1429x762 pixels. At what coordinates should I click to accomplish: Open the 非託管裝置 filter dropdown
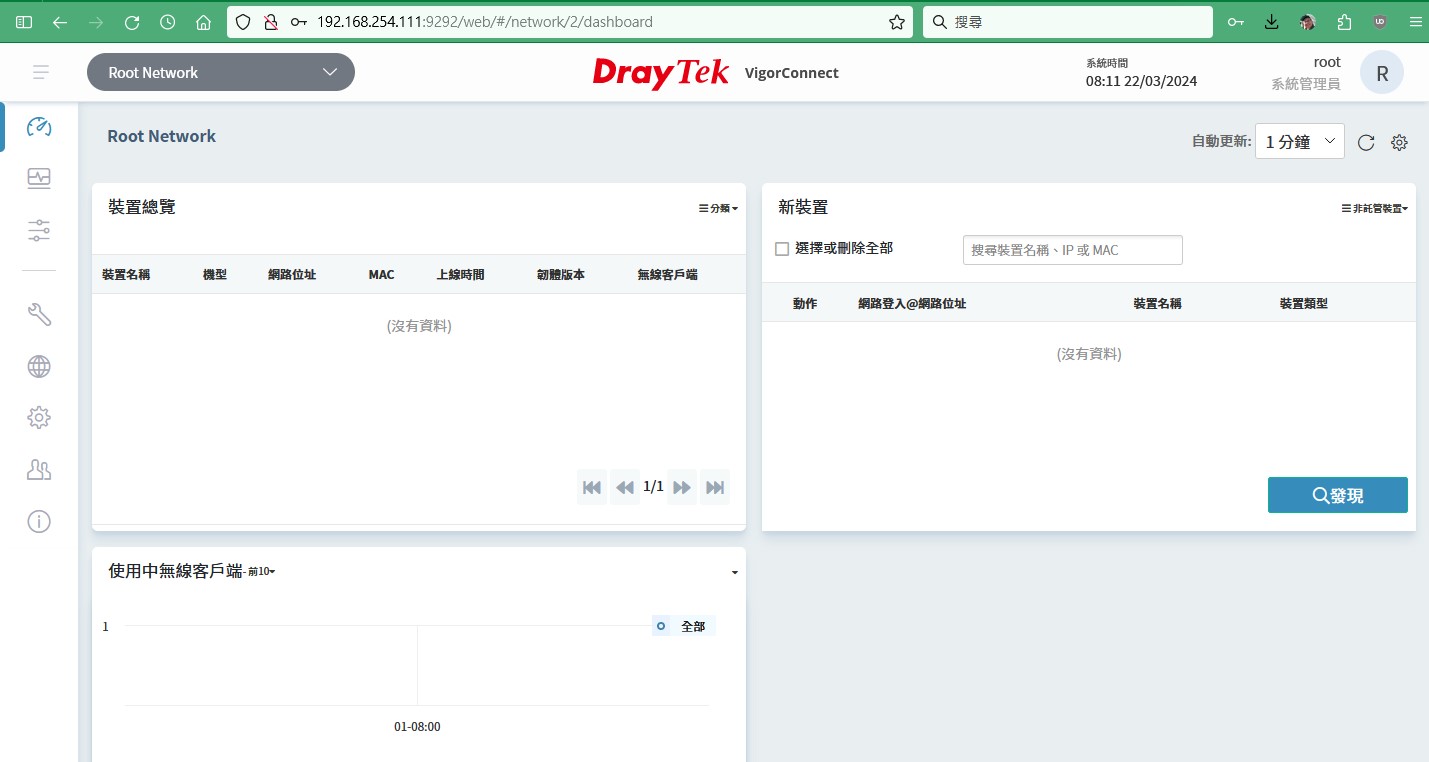[x=1374, y=209]
